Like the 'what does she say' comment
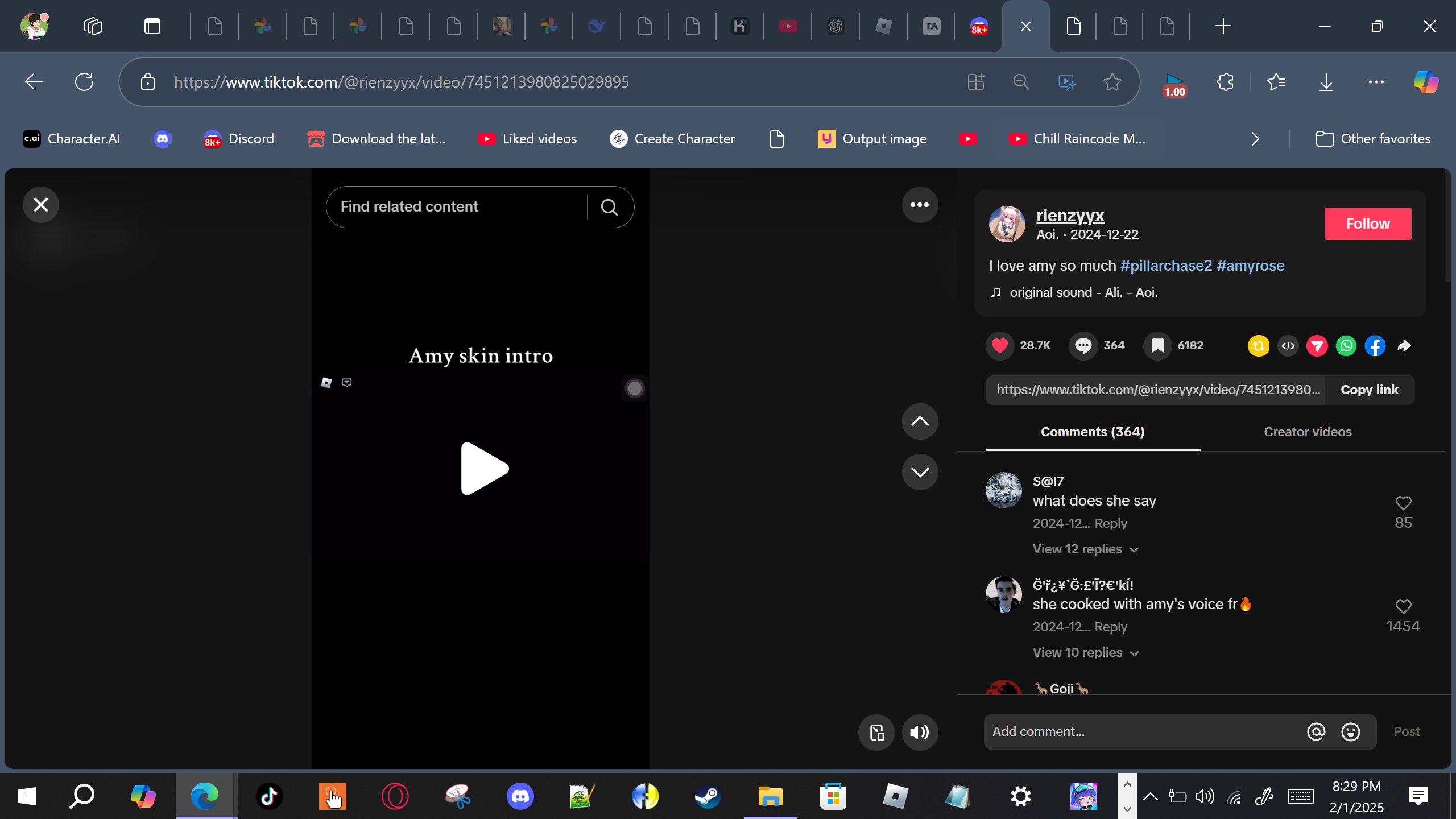This screenshot has width=1456, height=819. (1403, 503)
